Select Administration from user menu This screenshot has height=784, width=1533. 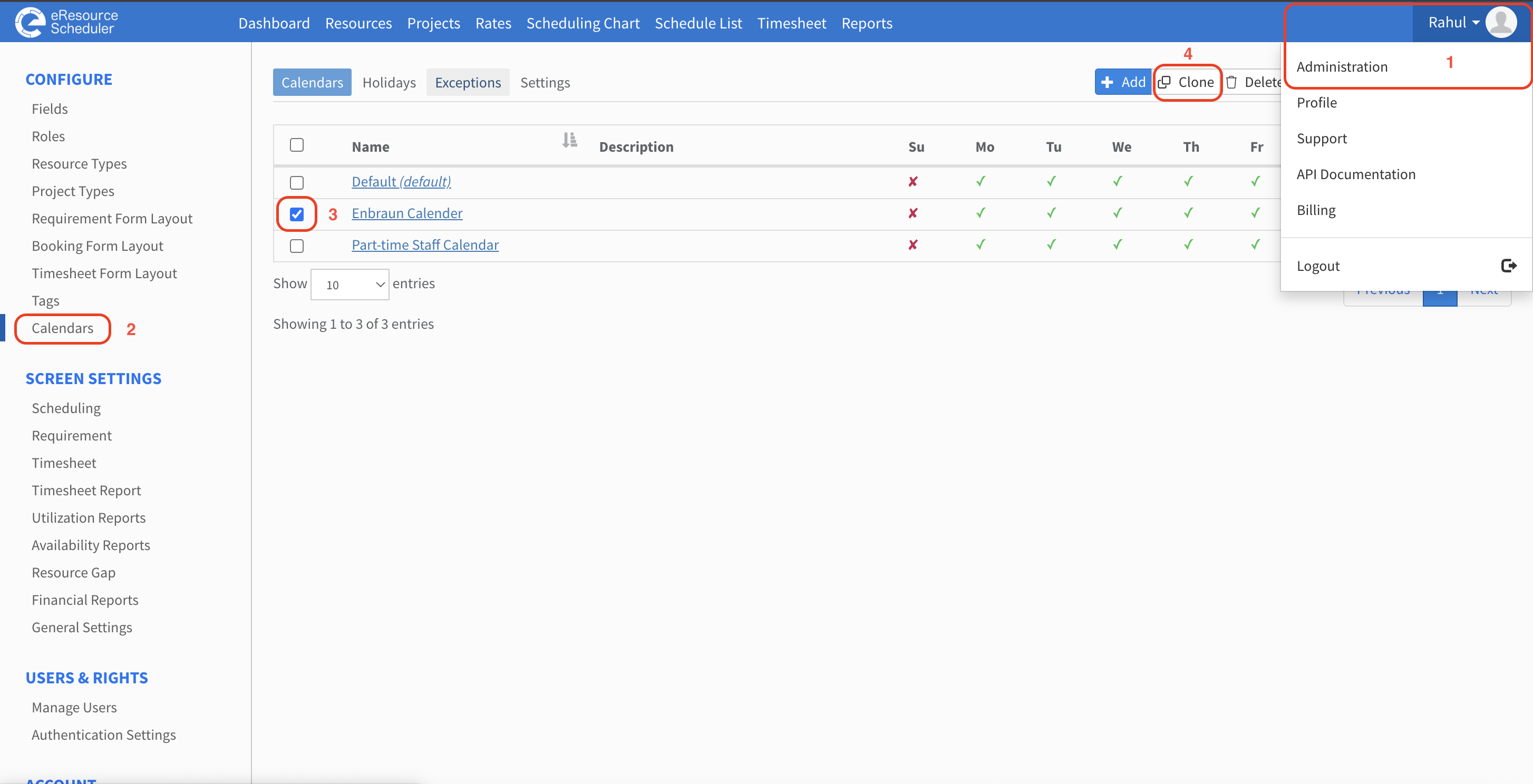[x=1342, y=66]
